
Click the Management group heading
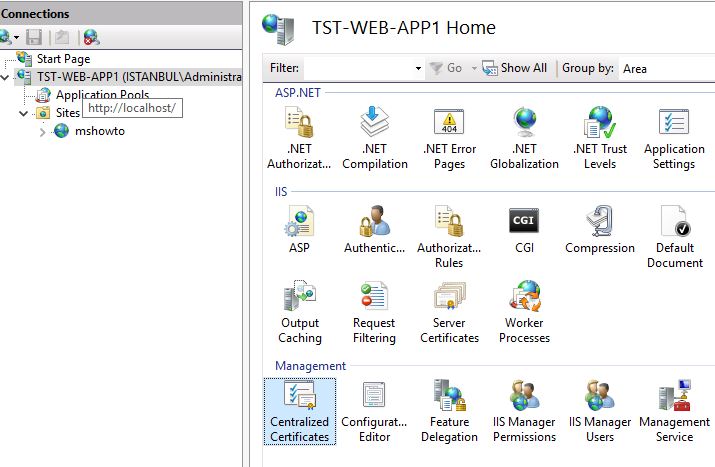[310, 366]
